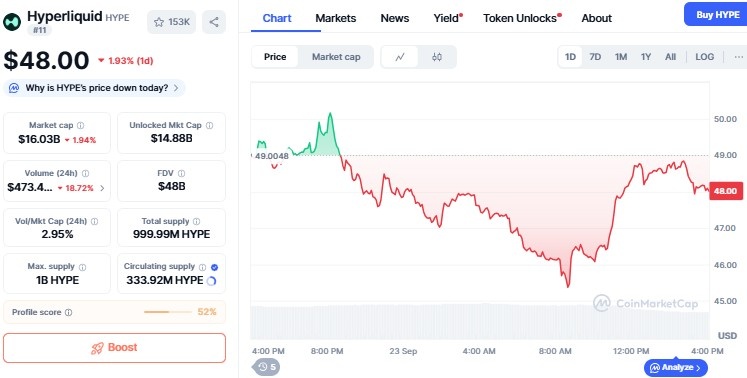Toggle chart to Market cap view
Image resolution: width=747 pixels, height=378 pixels.
336,57
